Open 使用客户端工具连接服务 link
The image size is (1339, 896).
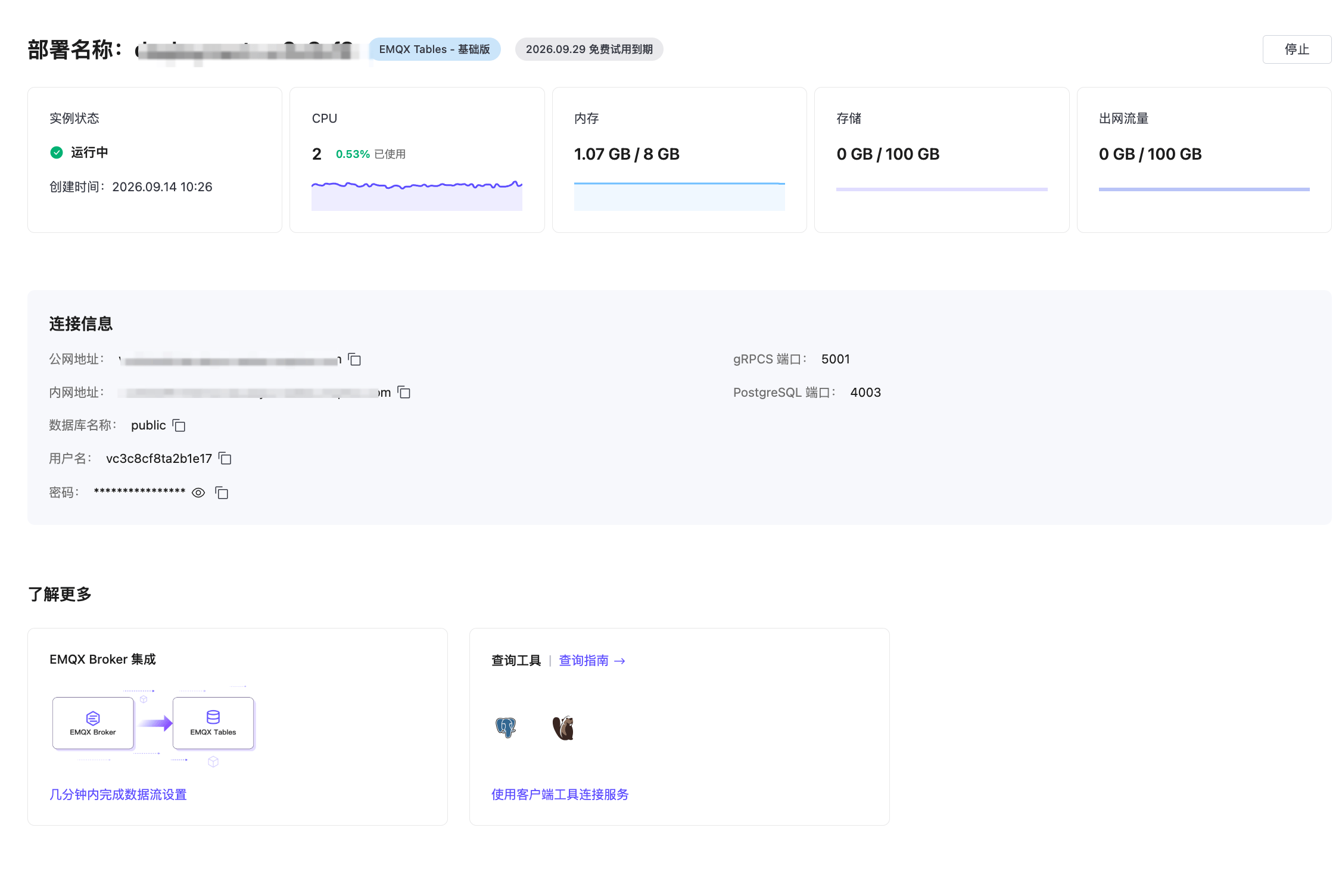click(x=560, y=795)
